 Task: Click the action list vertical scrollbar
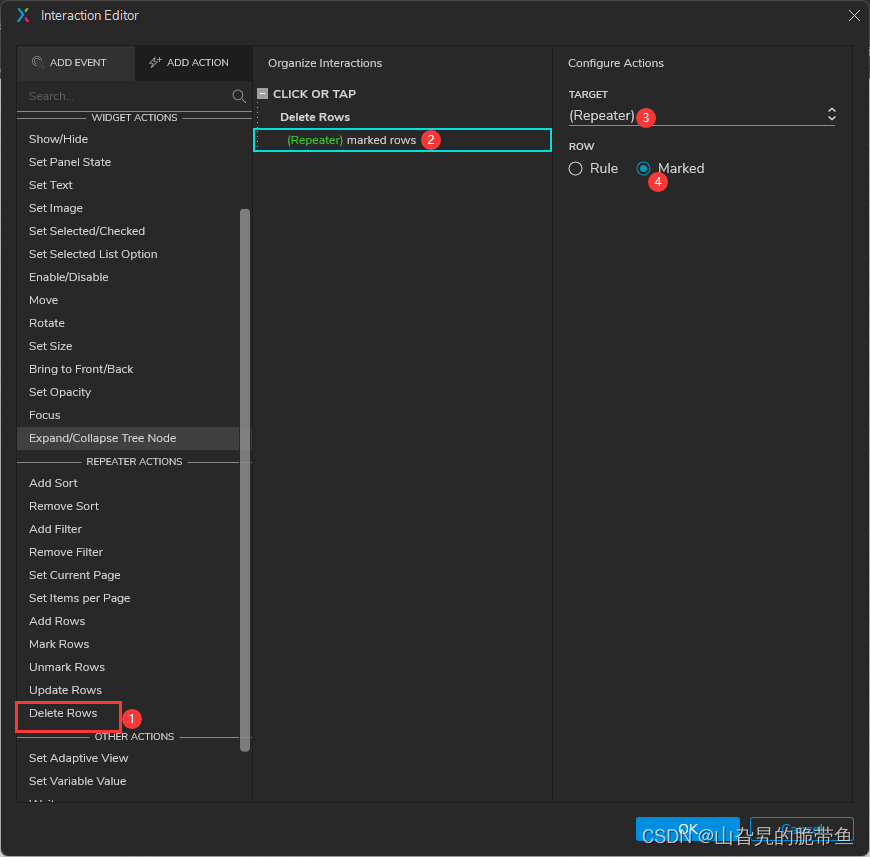click(x=245, y=480)
